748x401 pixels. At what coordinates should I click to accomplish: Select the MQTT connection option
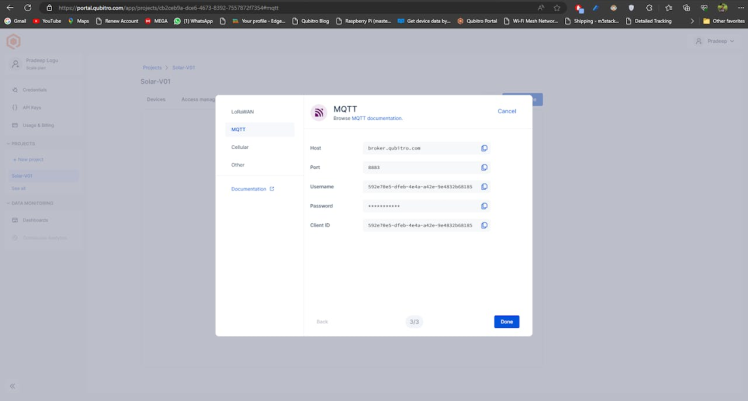pos(260,129)
